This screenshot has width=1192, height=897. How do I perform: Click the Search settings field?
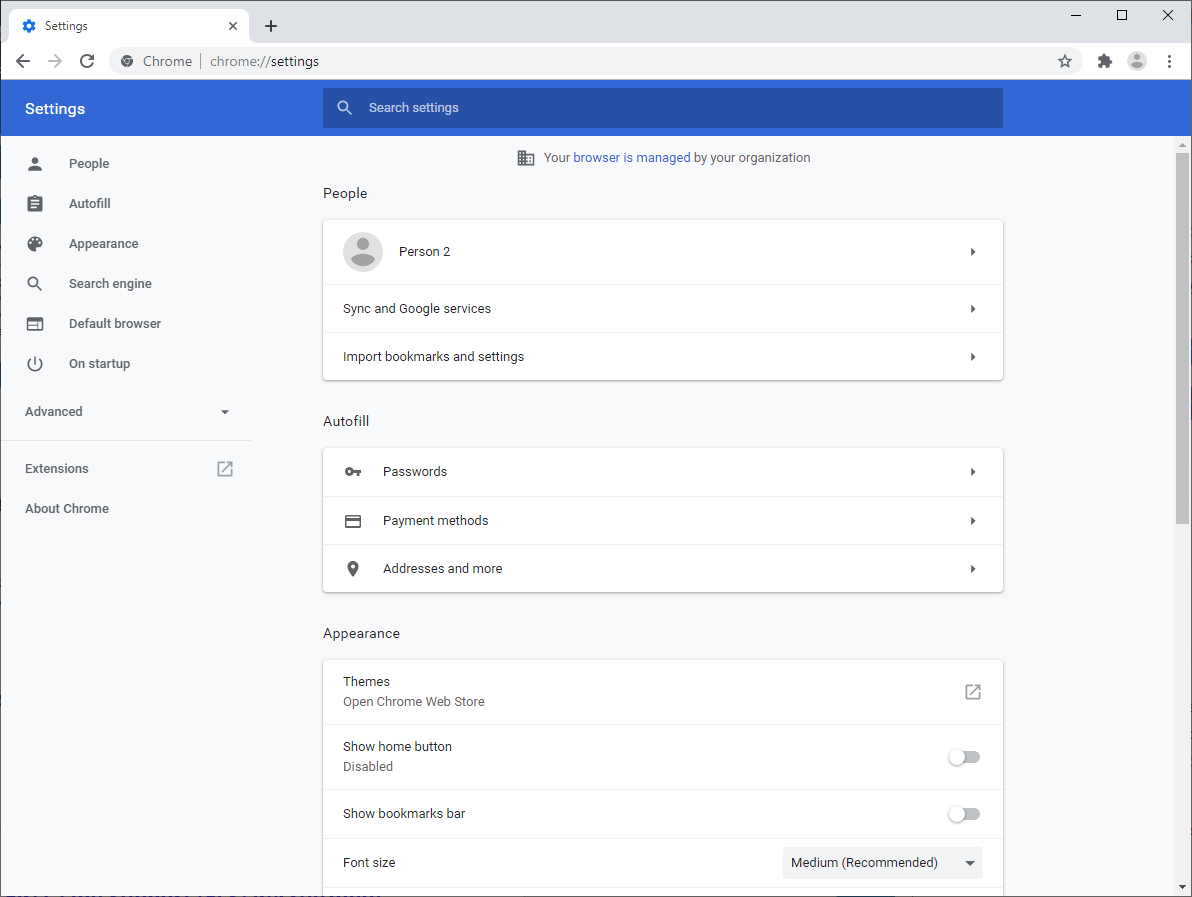[662, 107]
